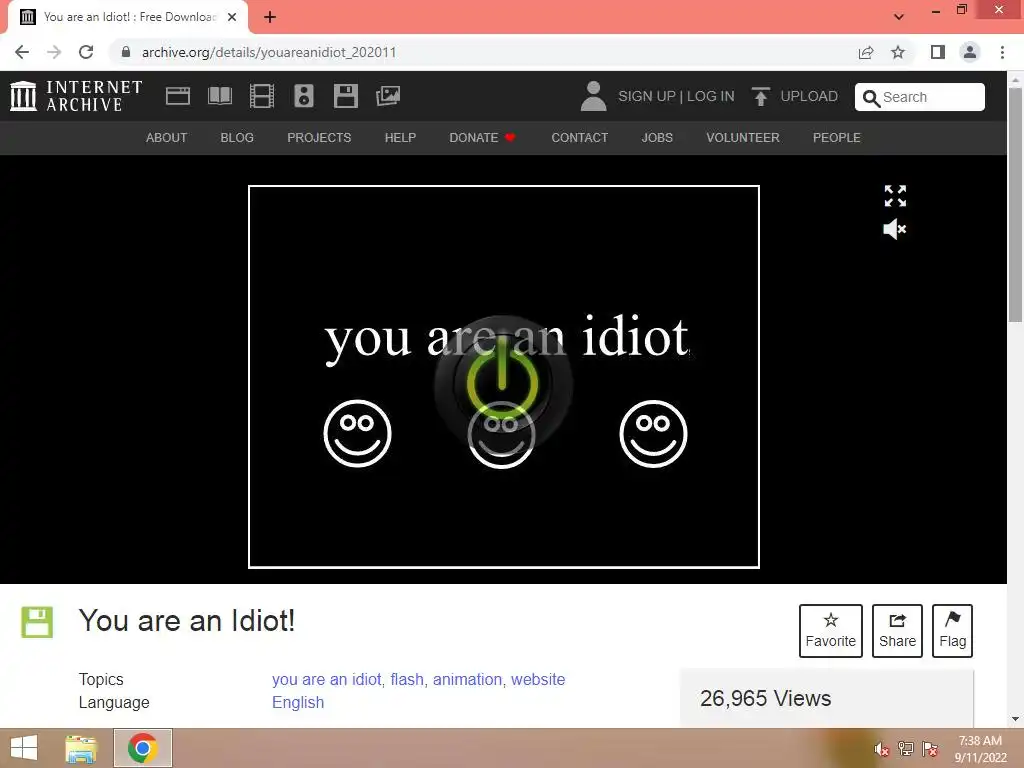The image size is (1024, 768).
Task: Click the Search input field
Action: (x=920, y=97)
